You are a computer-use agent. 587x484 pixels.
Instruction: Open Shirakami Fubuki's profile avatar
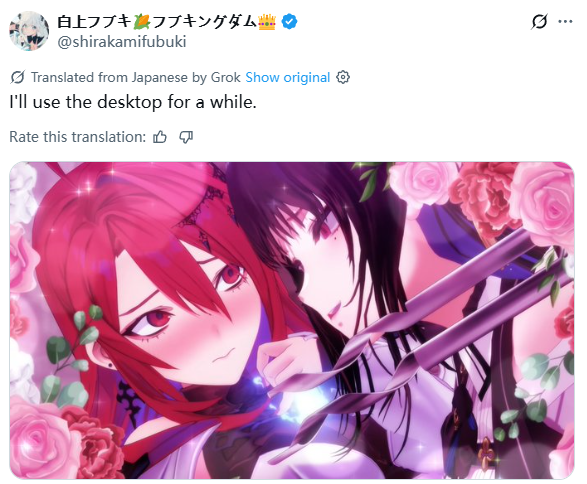pyautogui.click(x=29, y=31)
